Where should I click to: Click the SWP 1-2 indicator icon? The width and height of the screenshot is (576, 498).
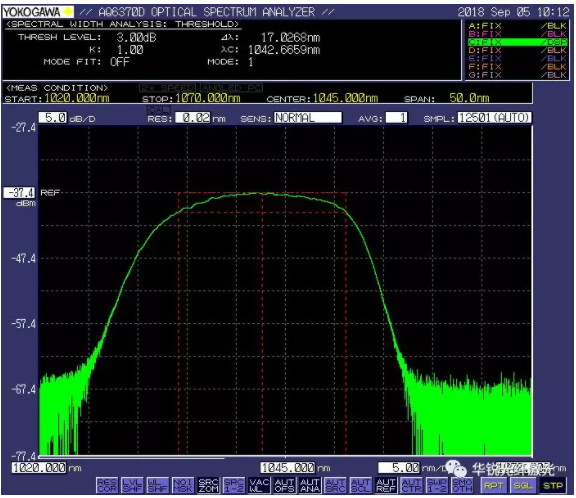(437, 485)
